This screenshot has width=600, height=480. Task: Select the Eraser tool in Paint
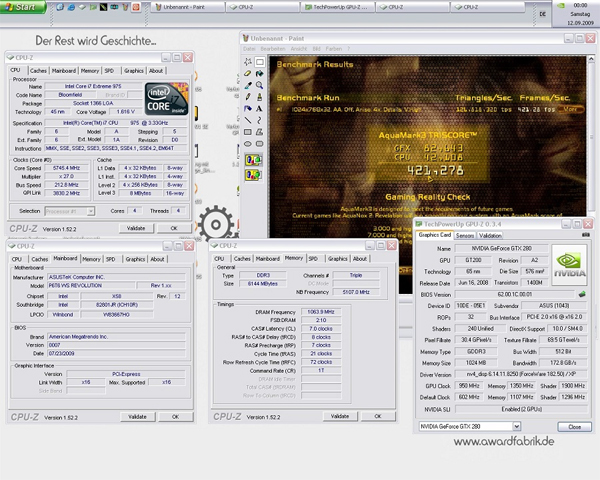(x=246, y=74)
